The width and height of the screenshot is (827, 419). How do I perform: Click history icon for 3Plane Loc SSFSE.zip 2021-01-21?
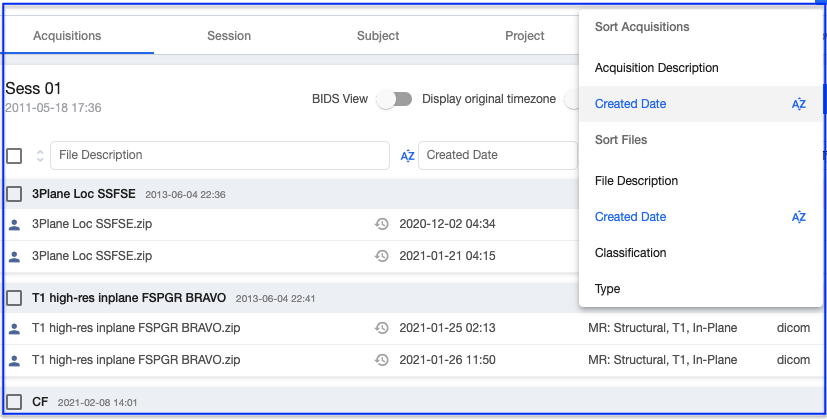pyautogui.click(x=381, y=256)
